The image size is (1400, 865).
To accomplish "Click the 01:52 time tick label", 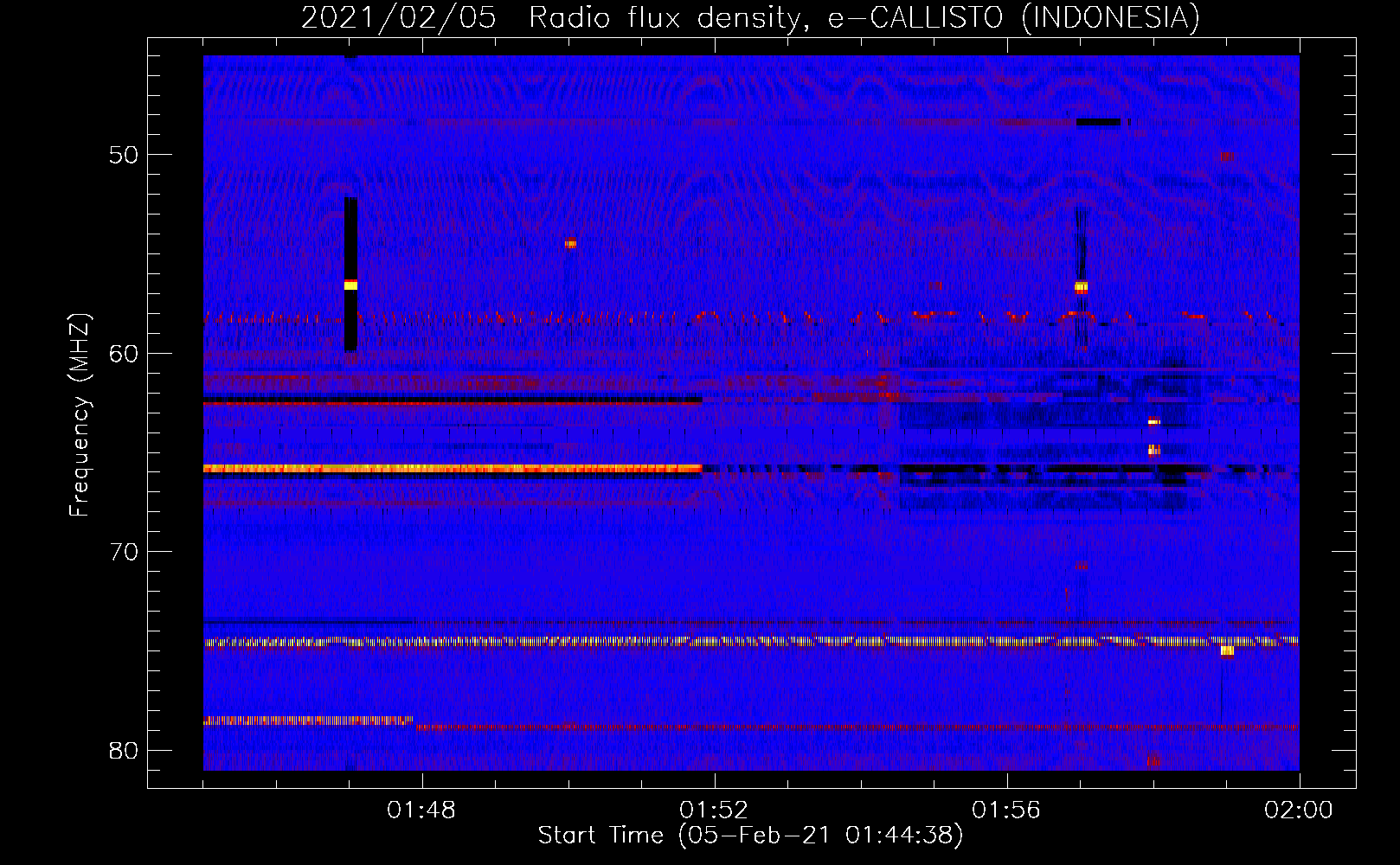I will pyautogui.click(x=714, y=811).
